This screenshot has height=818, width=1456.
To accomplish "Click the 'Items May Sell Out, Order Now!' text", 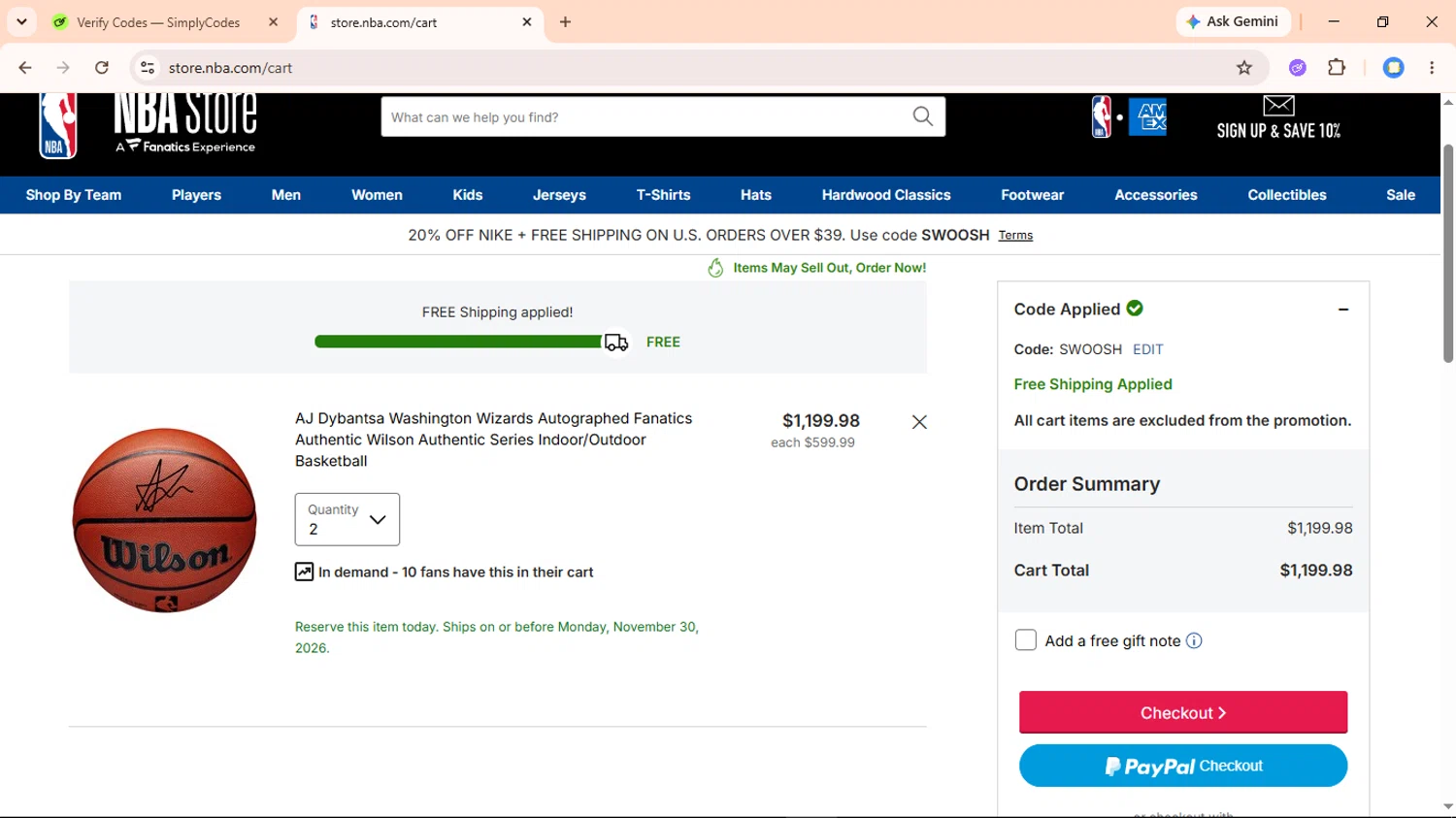I will coord(830,268).
